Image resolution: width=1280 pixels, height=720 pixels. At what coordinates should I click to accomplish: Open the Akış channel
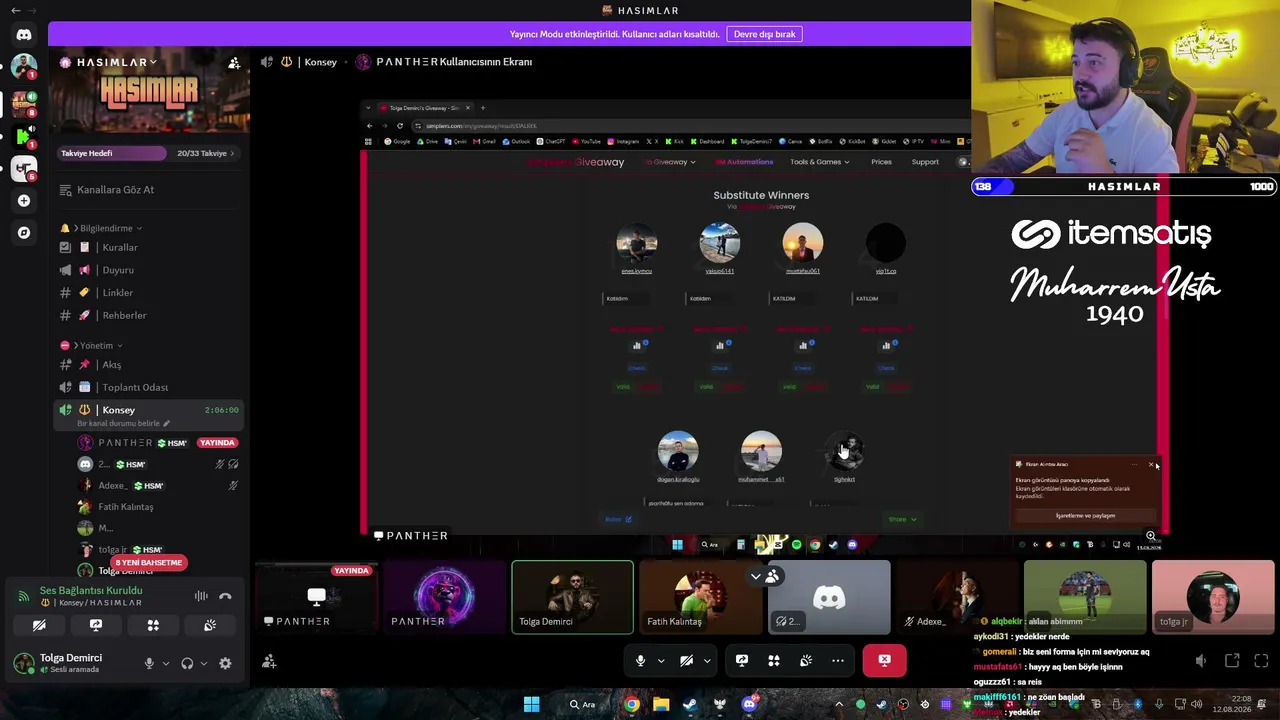pyautogui.click(x=150, y=365)
